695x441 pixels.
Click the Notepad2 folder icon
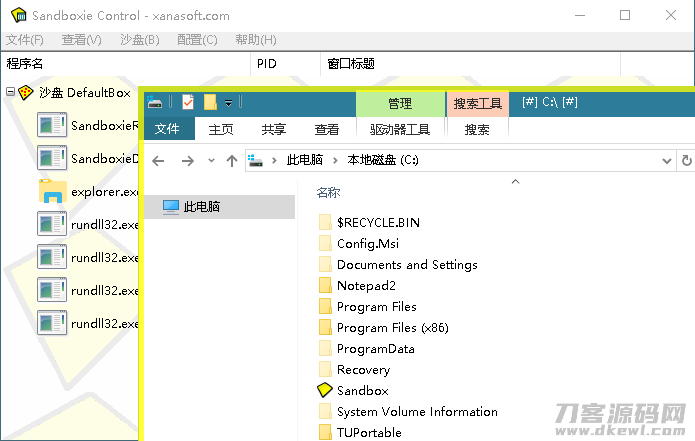[325, 285]
